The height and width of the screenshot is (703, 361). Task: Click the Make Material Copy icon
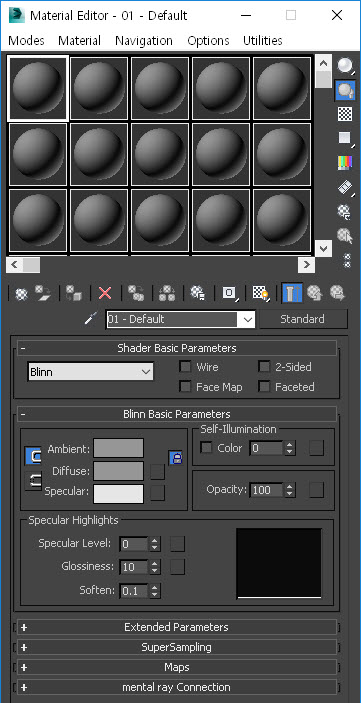pos(135,293)
